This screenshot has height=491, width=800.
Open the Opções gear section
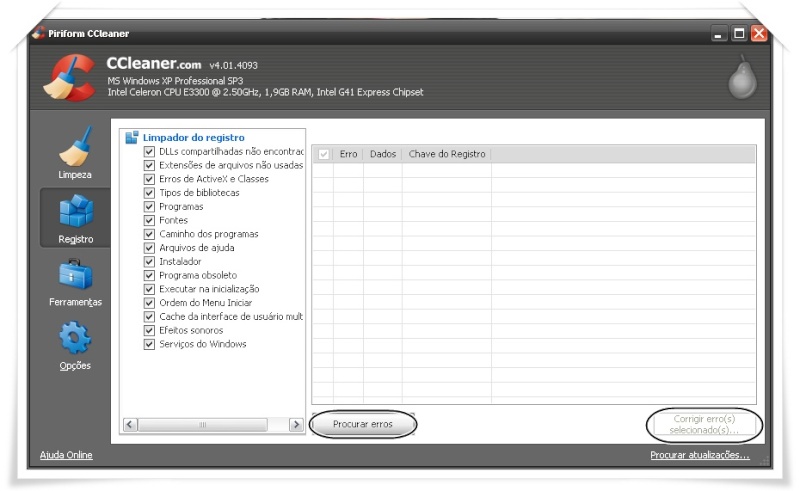point(75,345)
